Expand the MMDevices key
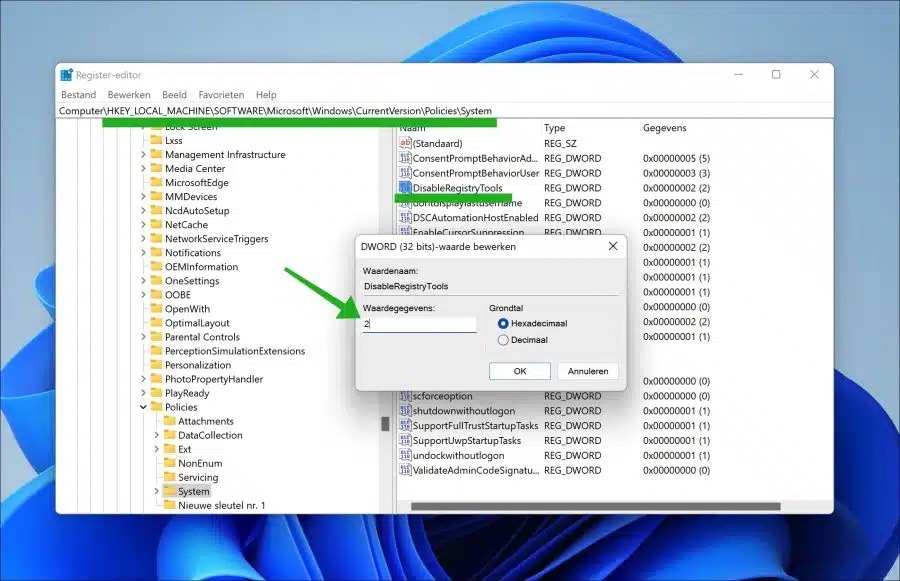Viewport: 900px width, 581px height. 143,196
